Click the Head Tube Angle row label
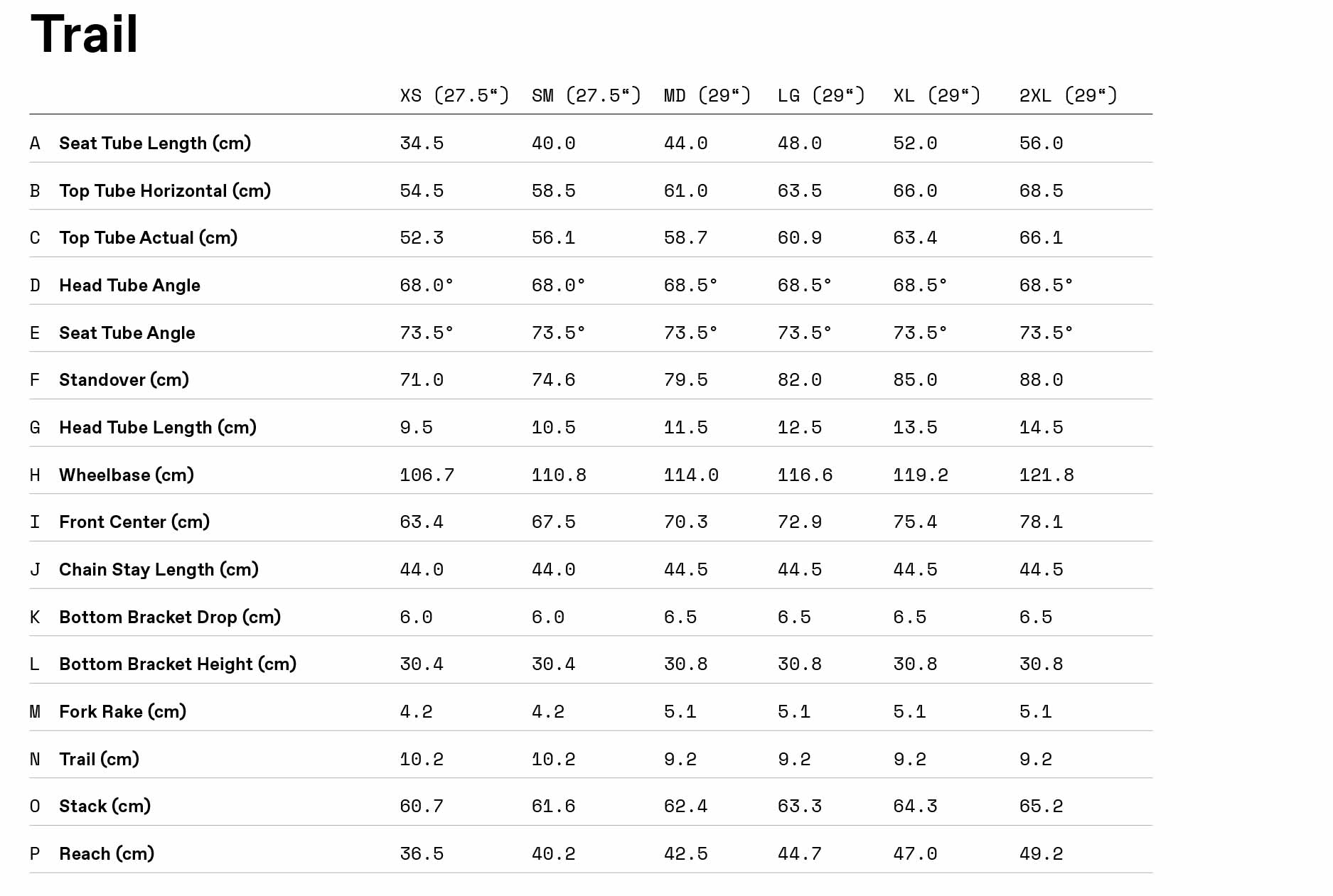 (x=129, y=286)
